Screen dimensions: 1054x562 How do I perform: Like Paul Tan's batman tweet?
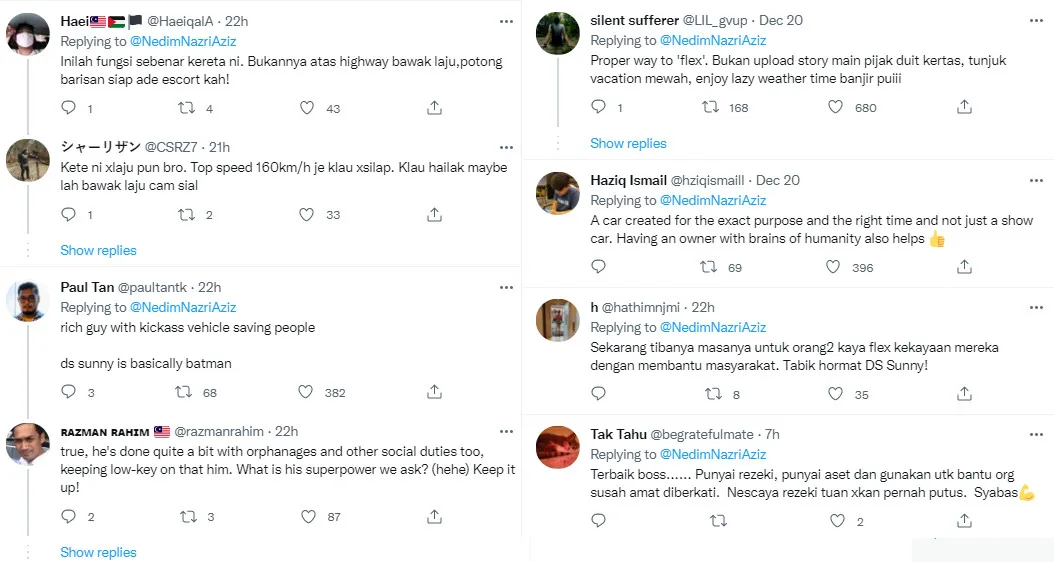click(308, 393)
